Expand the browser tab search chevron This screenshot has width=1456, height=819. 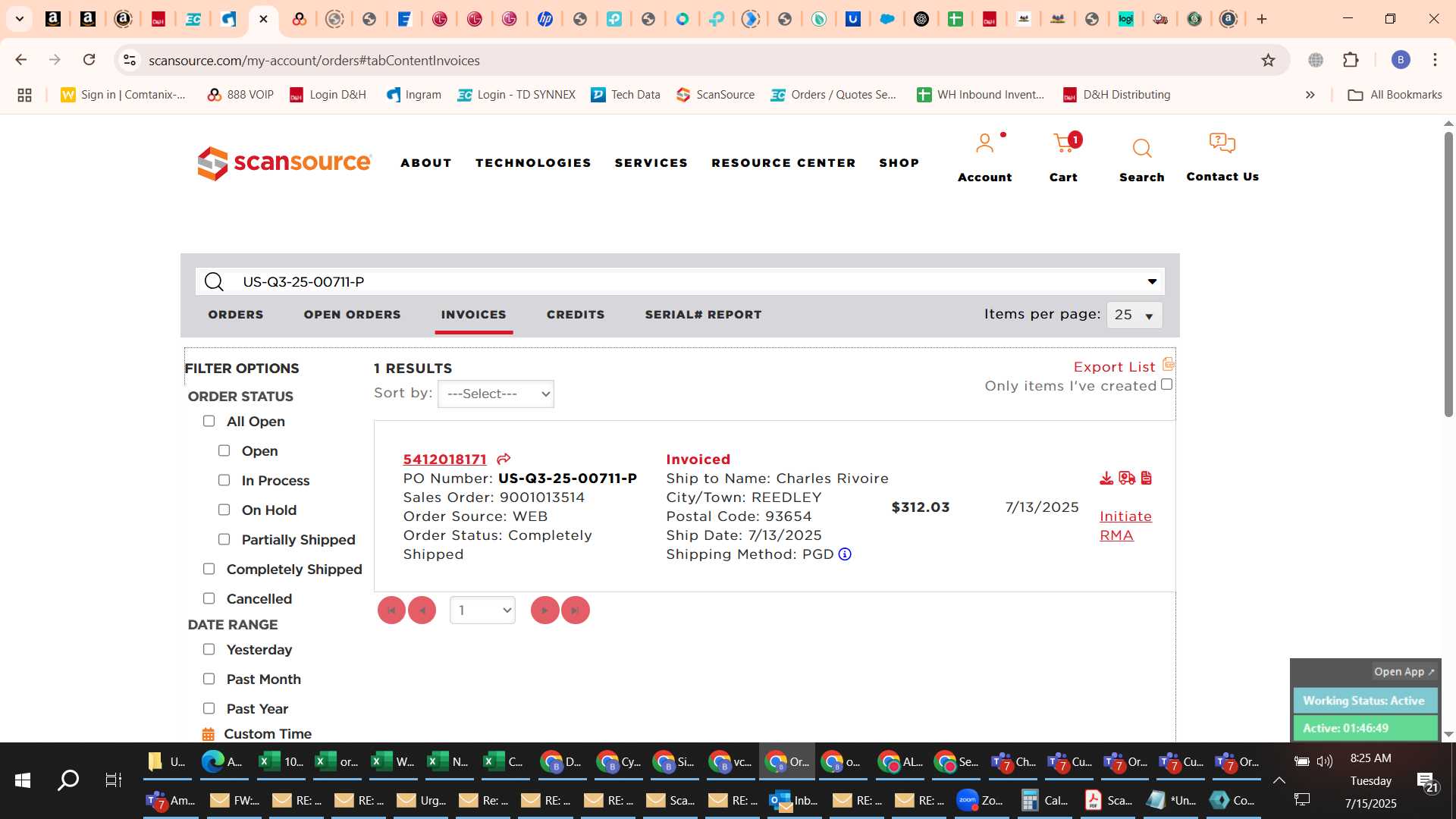[x=20, y=19]
